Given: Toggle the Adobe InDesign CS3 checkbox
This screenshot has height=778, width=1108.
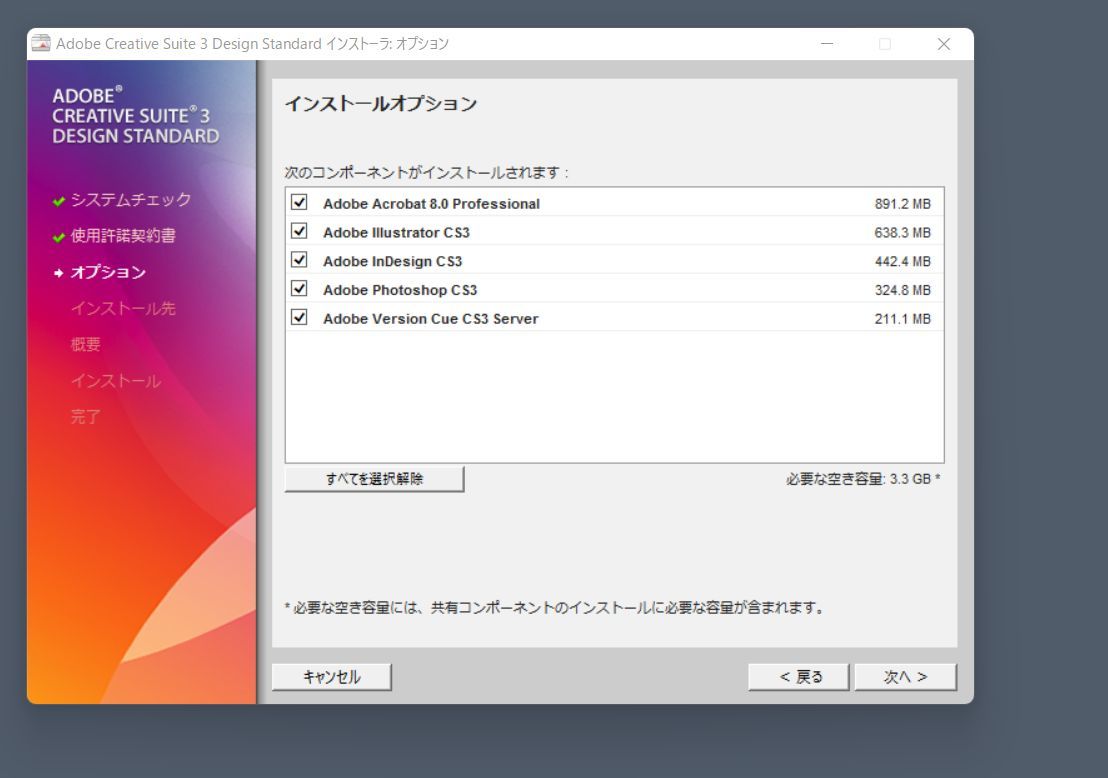Looking at the screenshot, I should (x=299, y=260).
